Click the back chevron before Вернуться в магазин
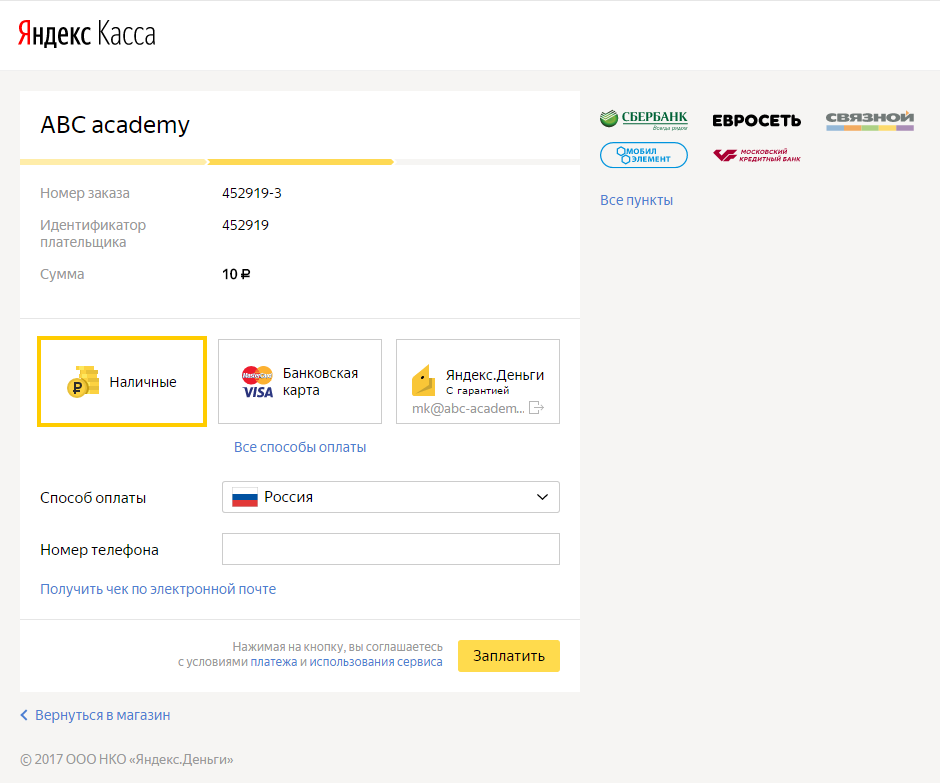 tap(24, 715)
